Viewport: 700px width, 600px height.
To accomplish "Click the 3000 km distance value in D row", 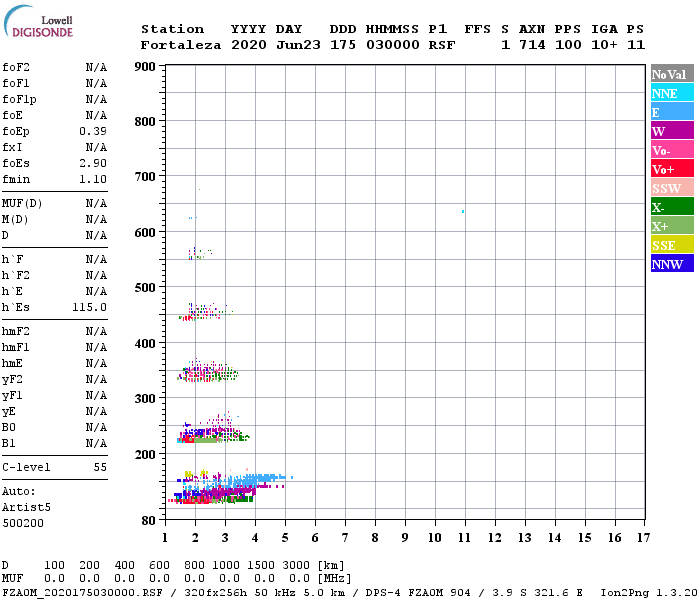I will coord(296,566).
